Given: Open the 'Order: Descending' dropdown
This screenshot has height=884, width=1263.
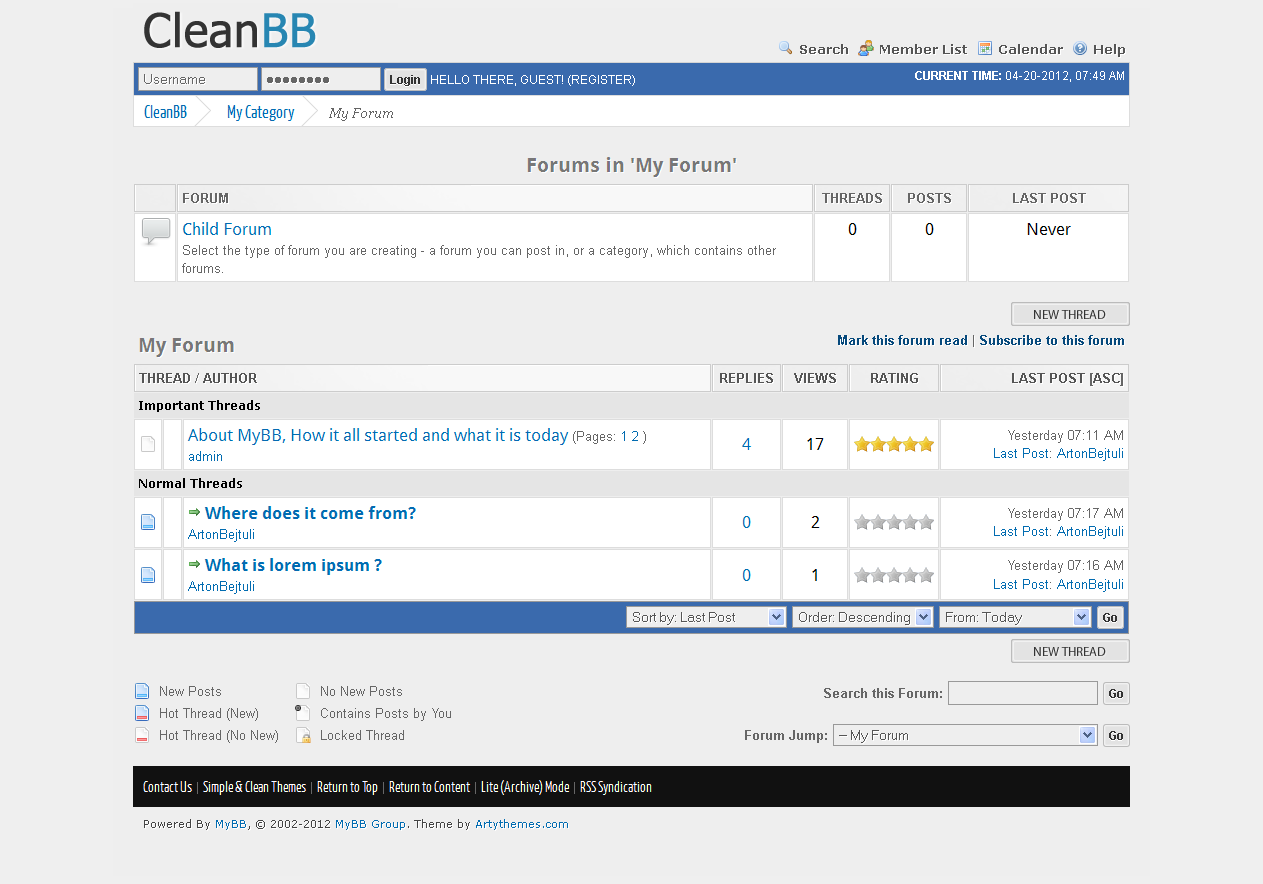Looking at the screenshot, I should [x=862, y=617].
